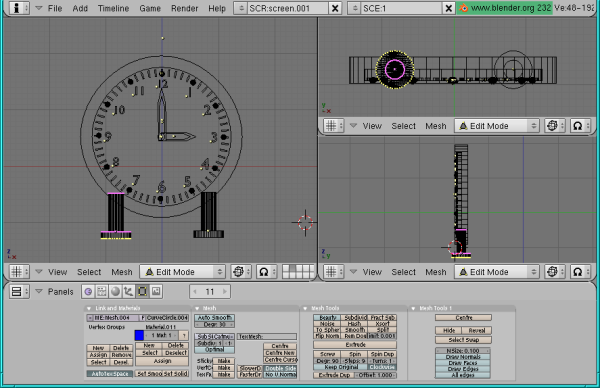Viewport: 600px width, 388px height.
Task: Click the blender.org logo link
Action: [x=504, y=8]
